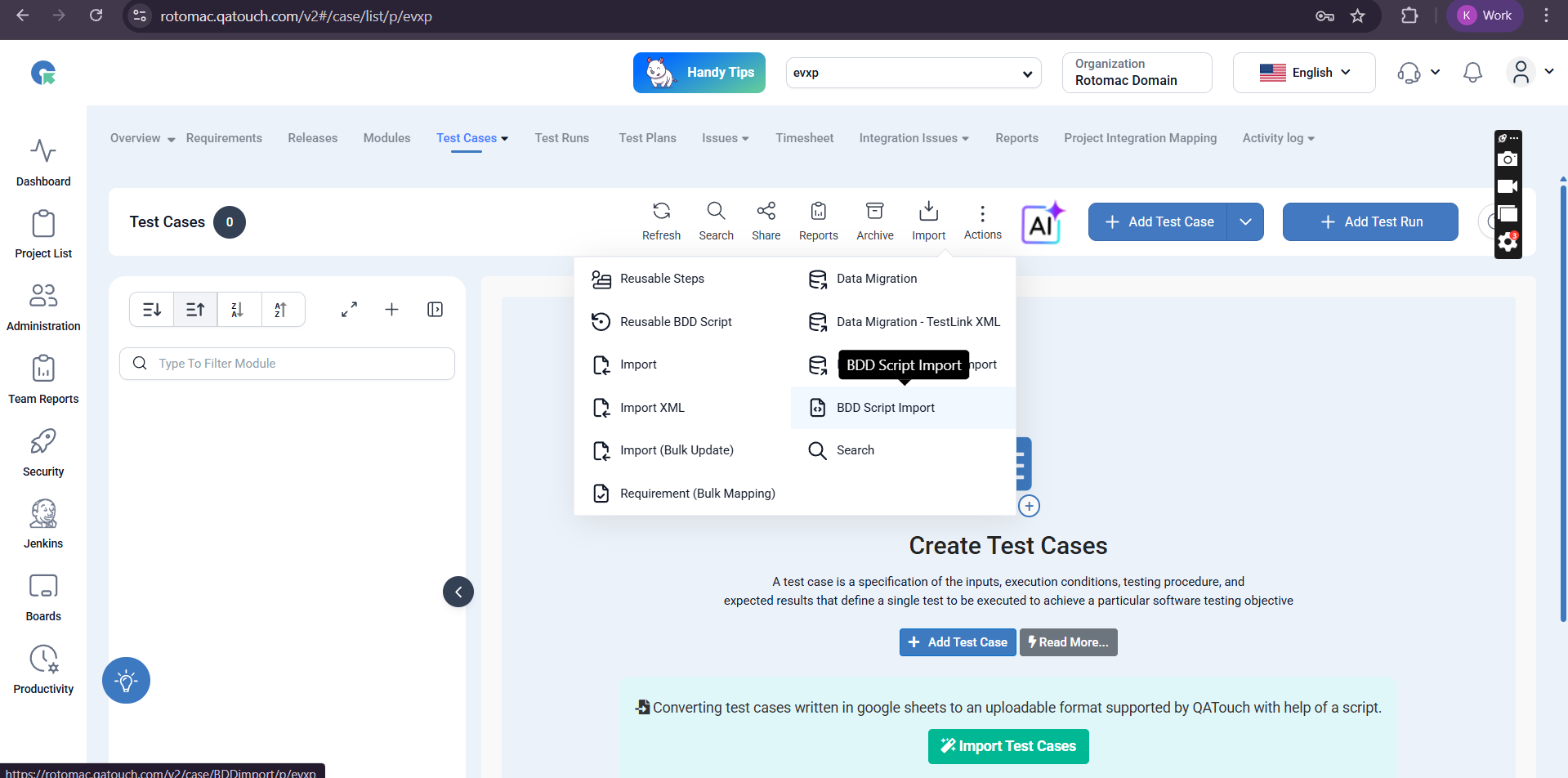
Task: Click the page vertical scrollbar
Action: click(x=1562, y=400)
